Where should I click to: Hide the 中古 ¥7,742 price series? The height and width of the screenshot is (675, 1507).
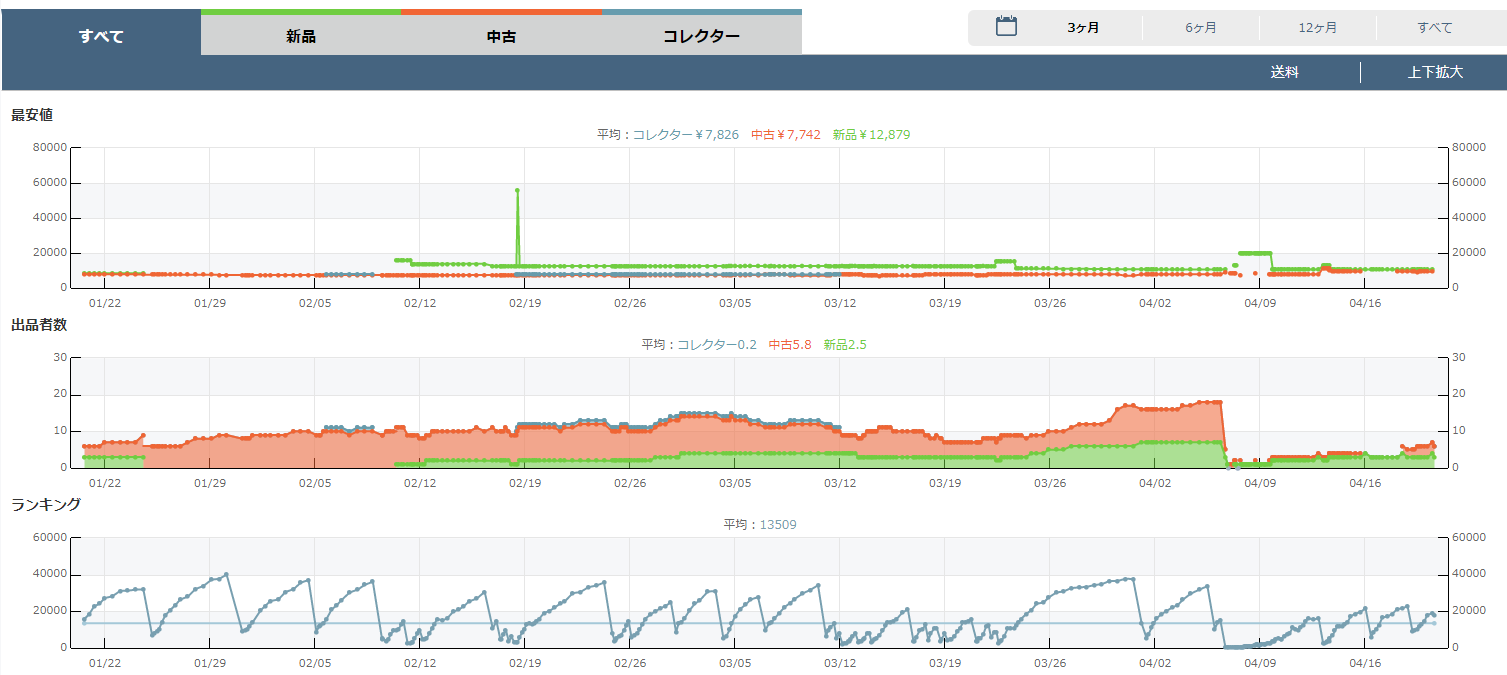(x=785, y=135)
